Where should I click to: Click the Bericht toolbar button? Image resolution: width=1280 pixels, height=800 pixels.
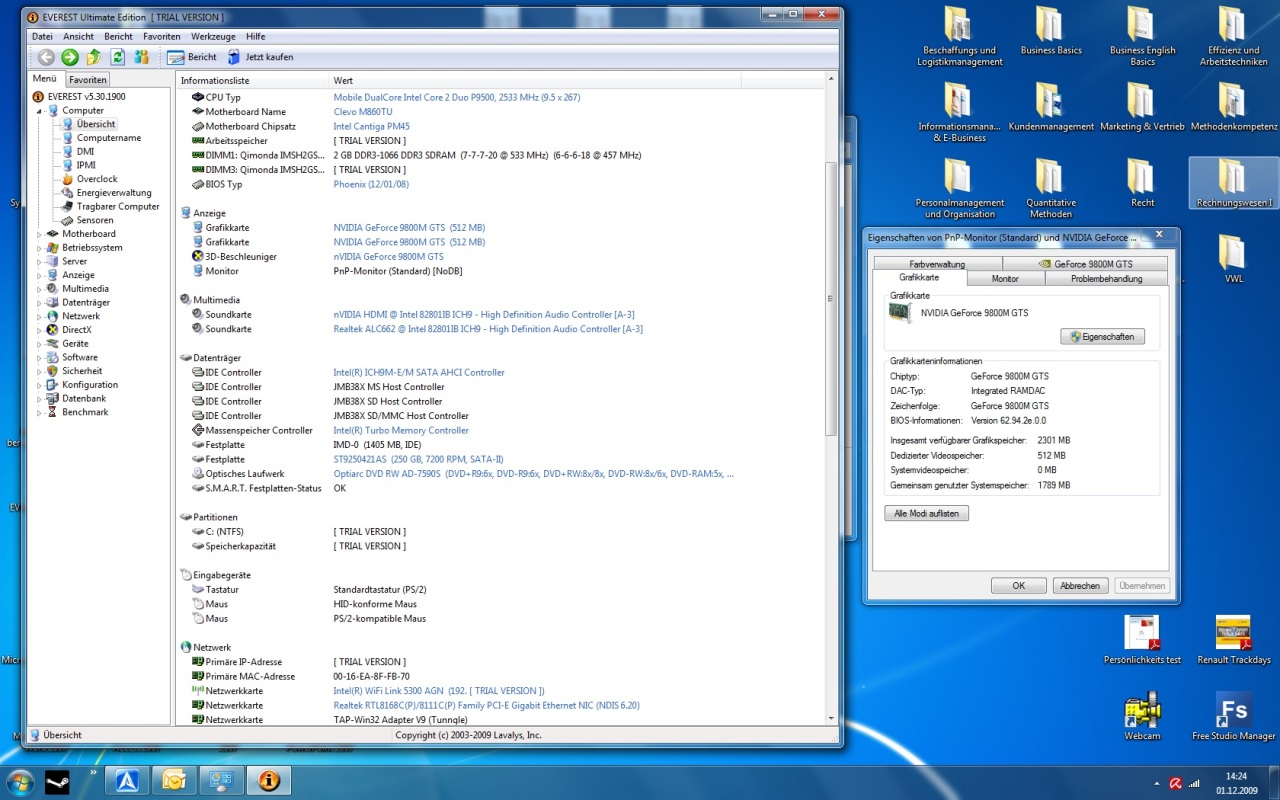pyautogui.click(x=192, y=57)
